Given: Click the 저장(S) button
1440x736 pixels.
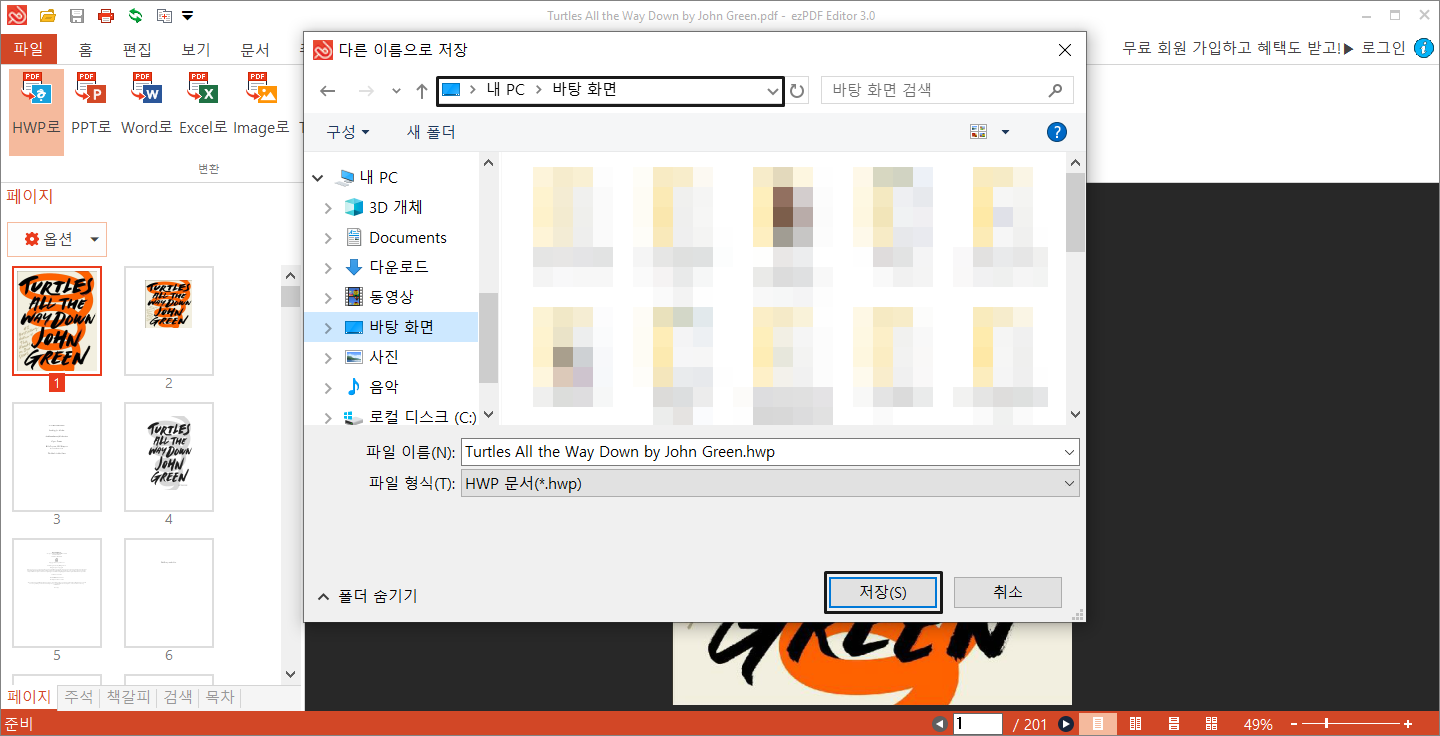Looking at the screenshot, I should [883, 592].
